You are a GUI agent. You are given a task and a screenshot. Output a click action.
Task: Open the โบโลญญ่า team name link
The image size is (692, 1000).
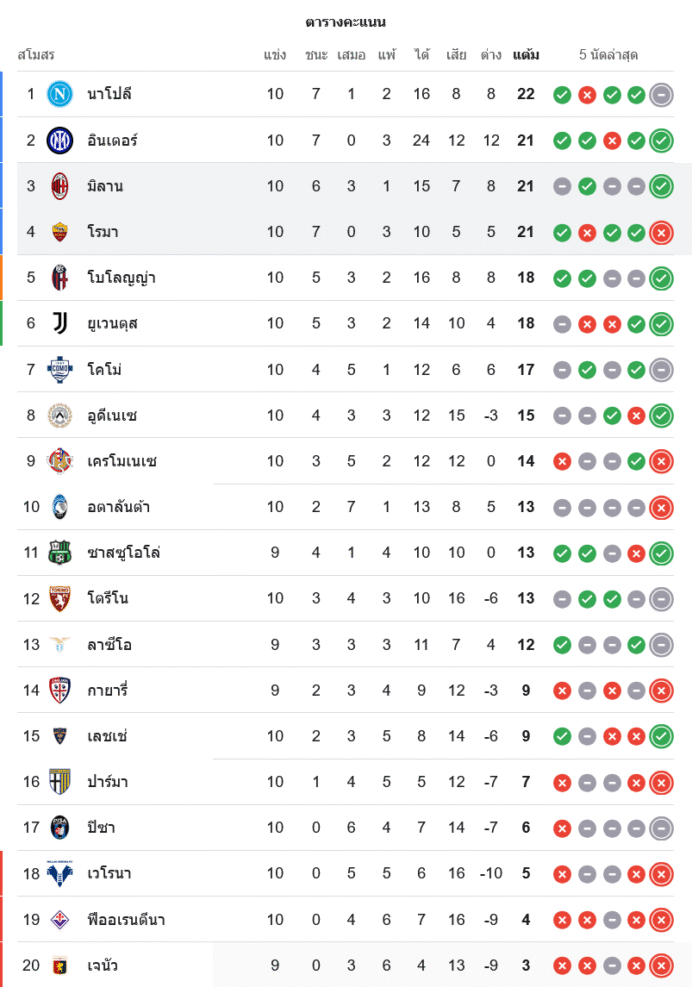pyautogui.click(x=121, y=278)
